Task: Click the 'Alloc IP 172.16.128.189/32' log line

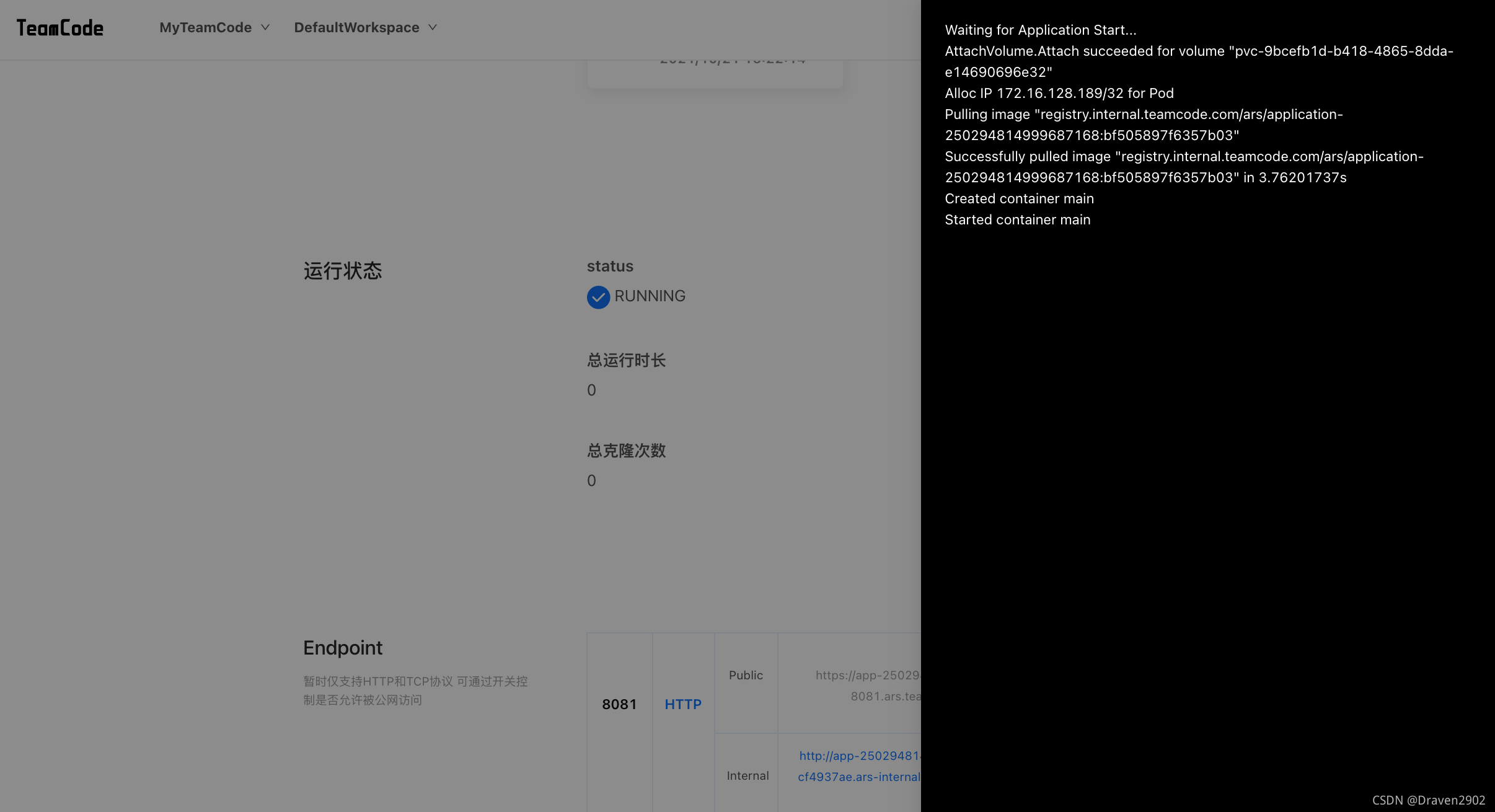Action: 1059,93
